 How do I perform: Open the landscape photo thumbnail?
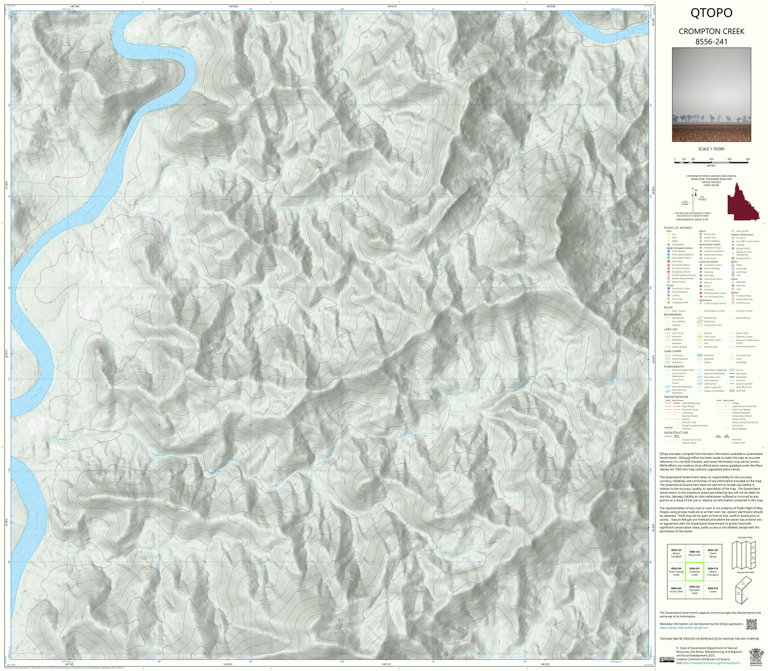711,95
